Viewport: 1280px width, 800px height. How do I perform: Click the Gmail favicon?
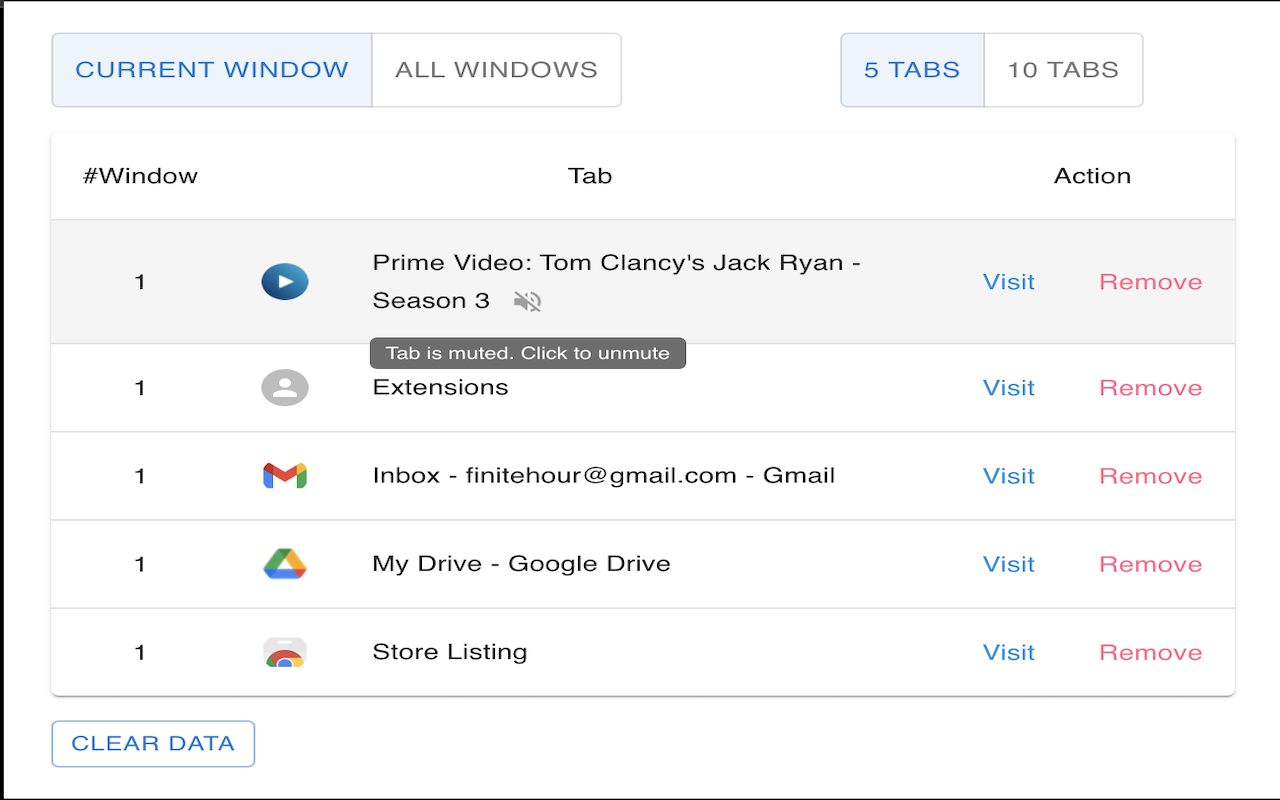point(285,475)
